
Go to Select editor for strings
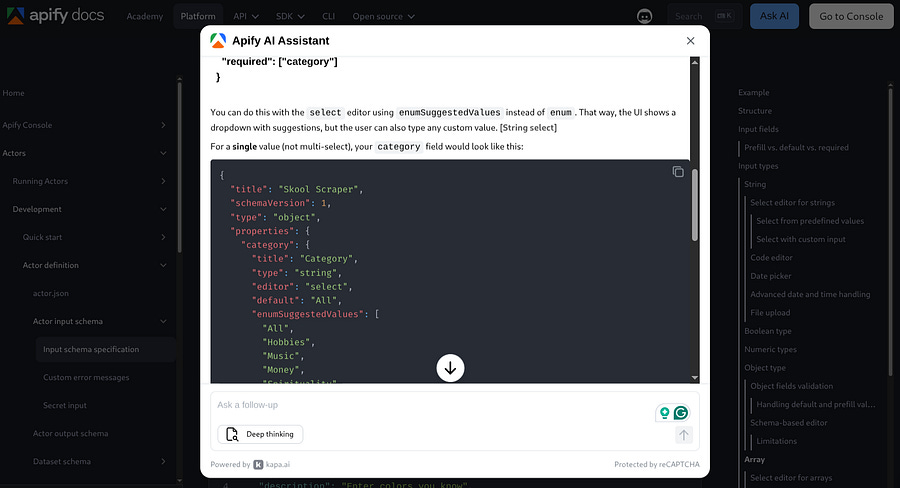click(793, 203)
